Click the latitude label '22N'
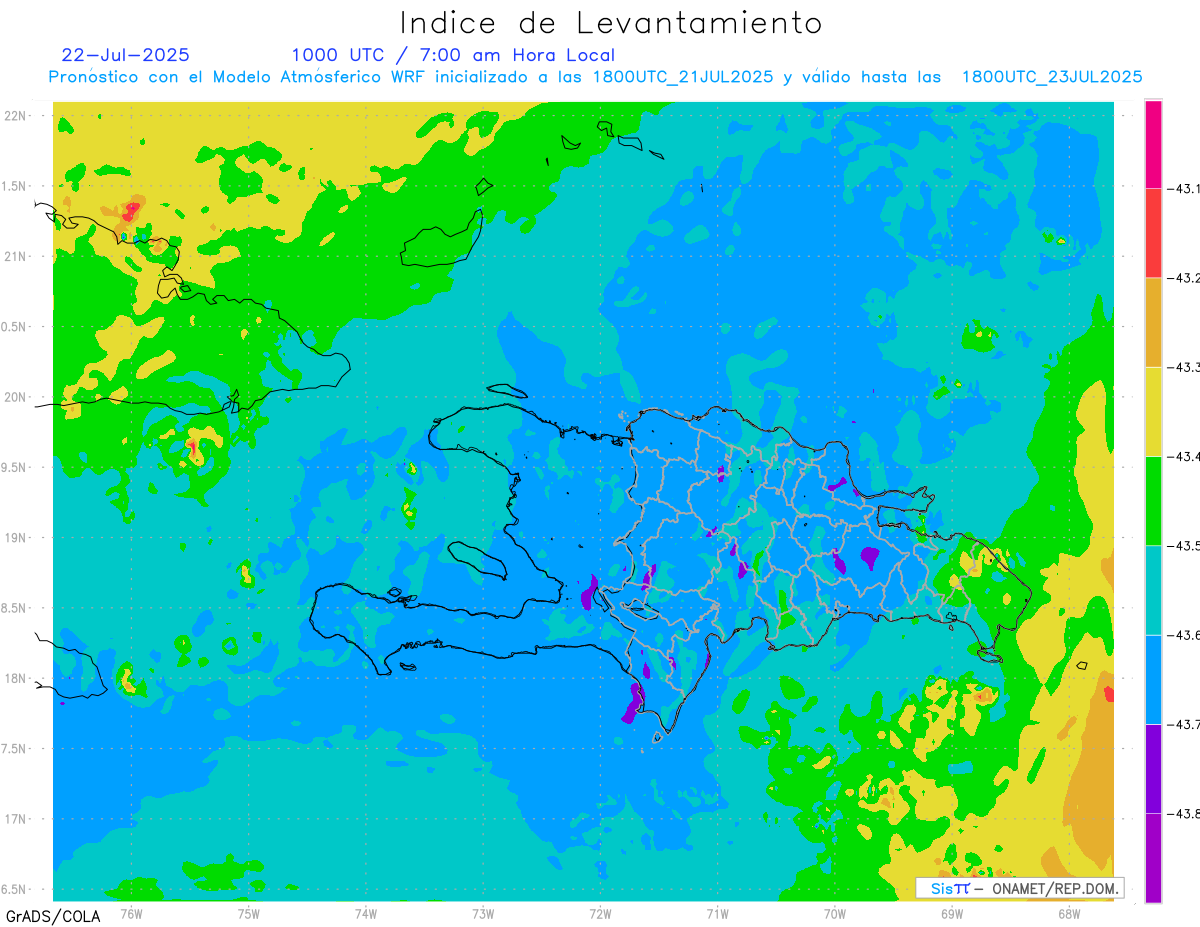The height and width of the screenshot is (927, 1200). [x=17, y=116]
